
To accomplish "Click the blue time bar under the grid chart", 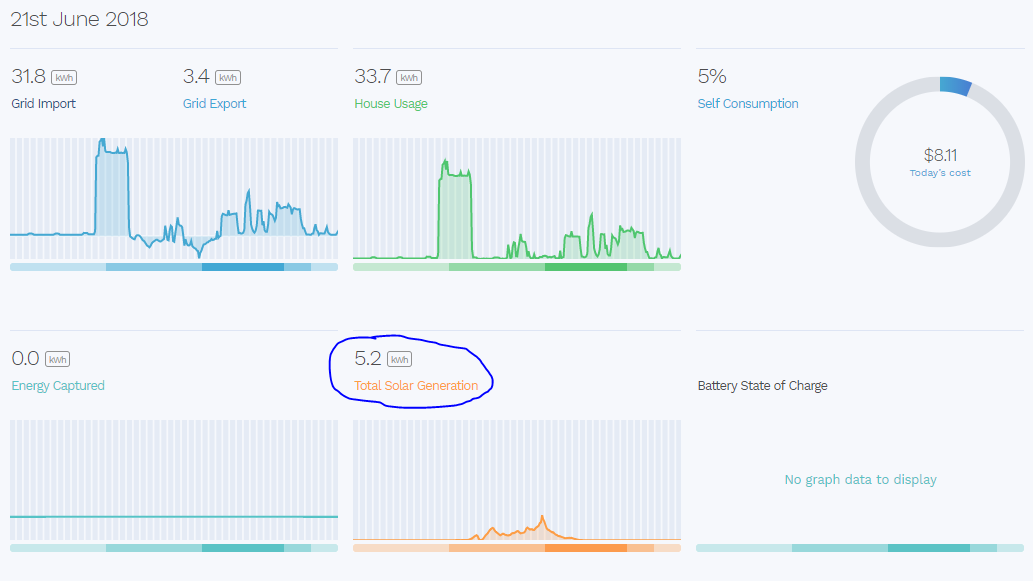I will coord(174,267).
